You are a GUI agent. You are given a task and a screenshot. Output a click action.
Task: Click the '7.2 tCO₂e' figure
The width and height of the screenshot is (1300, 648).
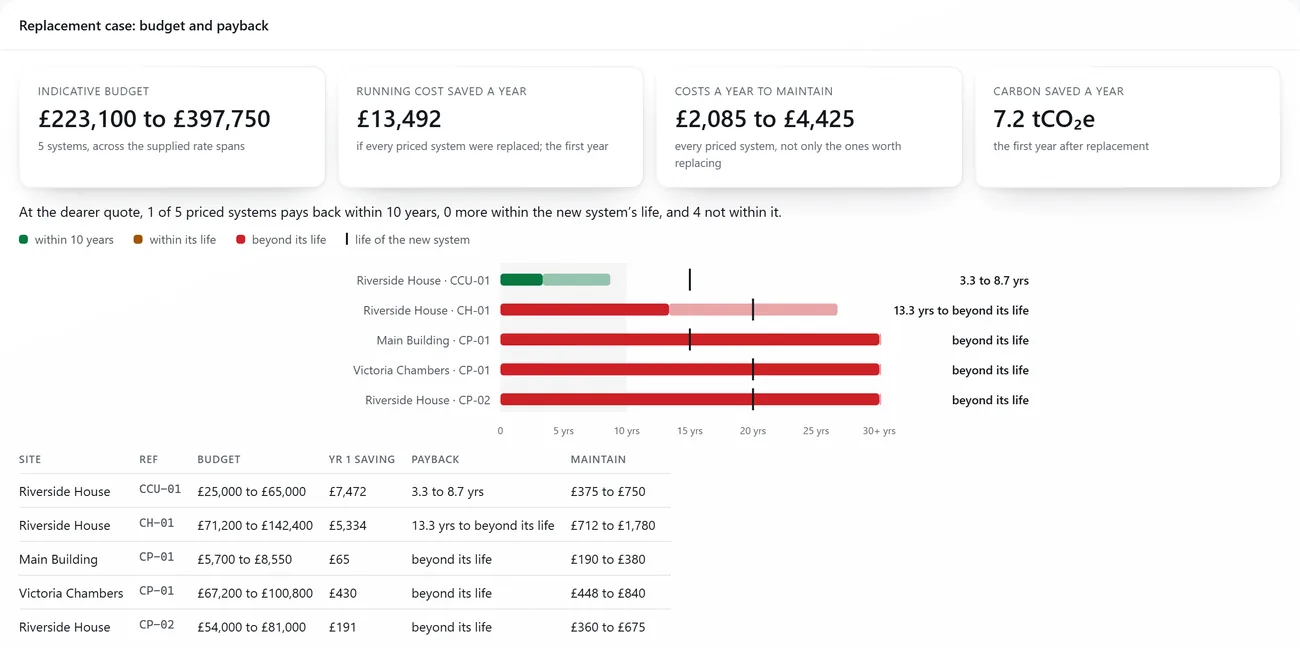pos(1044,119)
